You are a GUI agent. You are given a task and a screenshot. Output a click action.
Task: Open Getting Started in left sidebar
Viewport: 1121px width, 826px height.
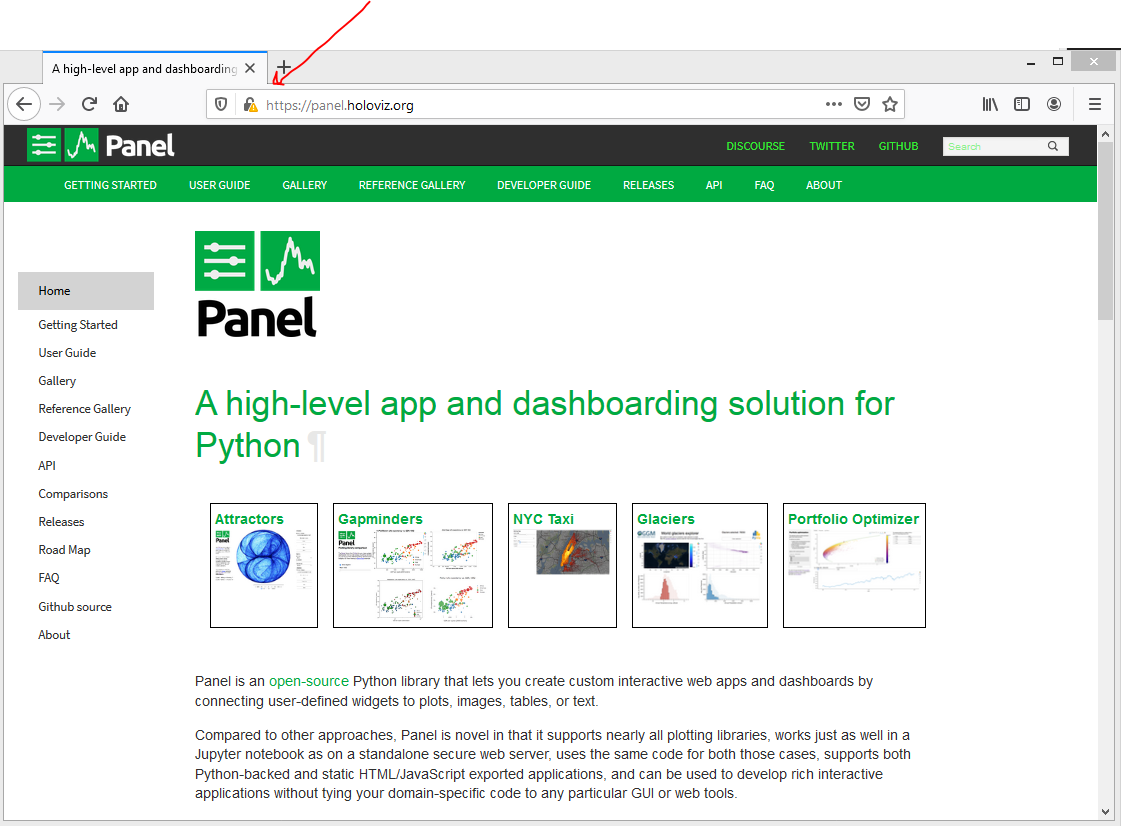pos(78,325)
